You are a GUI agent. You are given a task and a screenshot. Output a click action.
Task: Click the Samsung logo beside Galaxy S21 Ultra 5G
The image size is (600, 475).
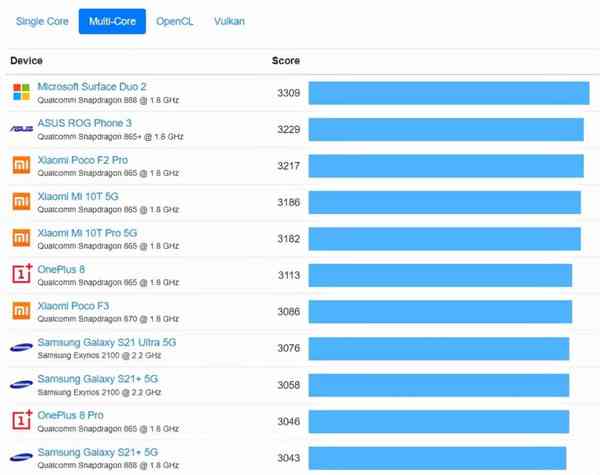coord(21,348)
